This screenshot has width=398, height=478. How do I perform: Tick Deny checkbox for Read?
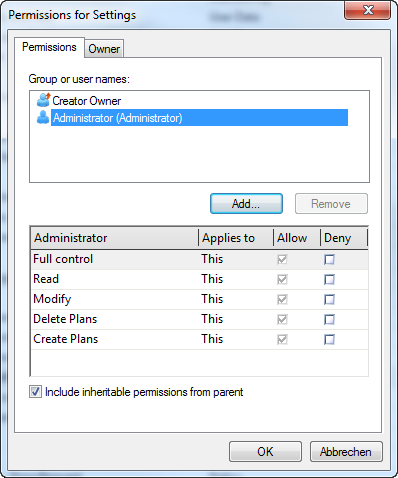[329, 279]
